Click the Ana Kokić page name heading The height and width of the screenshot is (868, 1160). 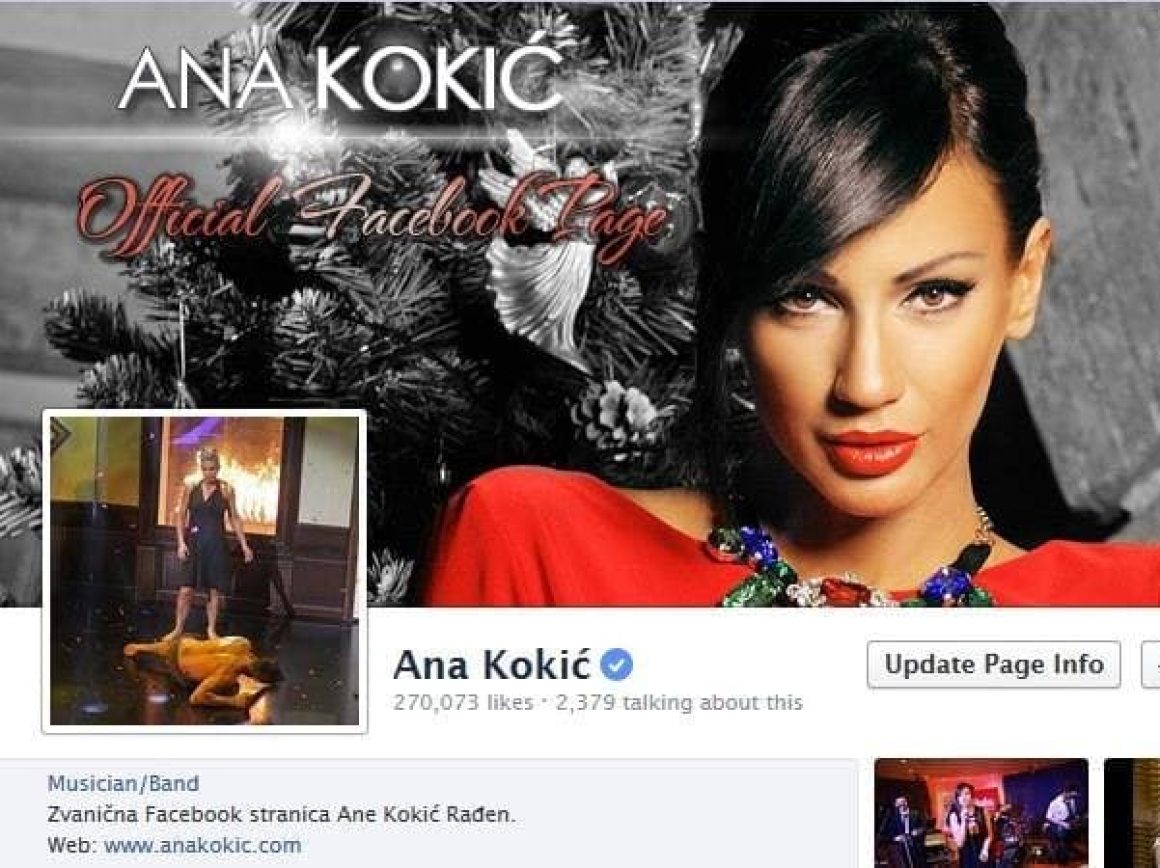click(x=492, y=665)
